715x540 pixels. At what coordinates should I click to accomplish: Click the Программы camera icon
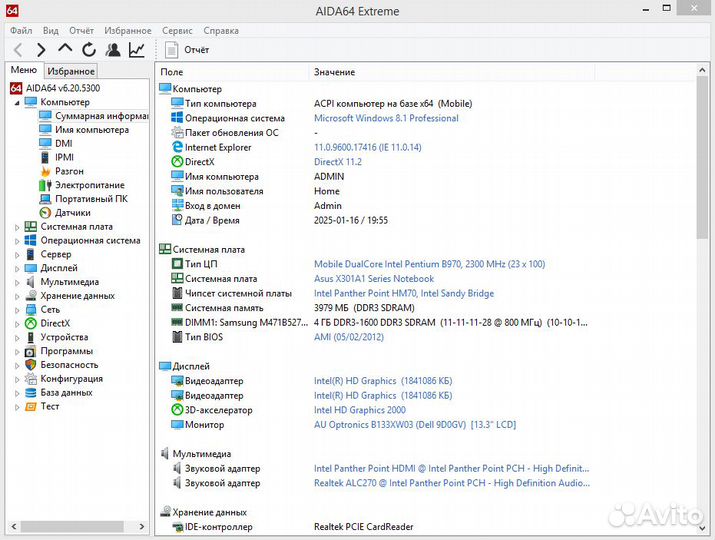click(x=31, y=351)
